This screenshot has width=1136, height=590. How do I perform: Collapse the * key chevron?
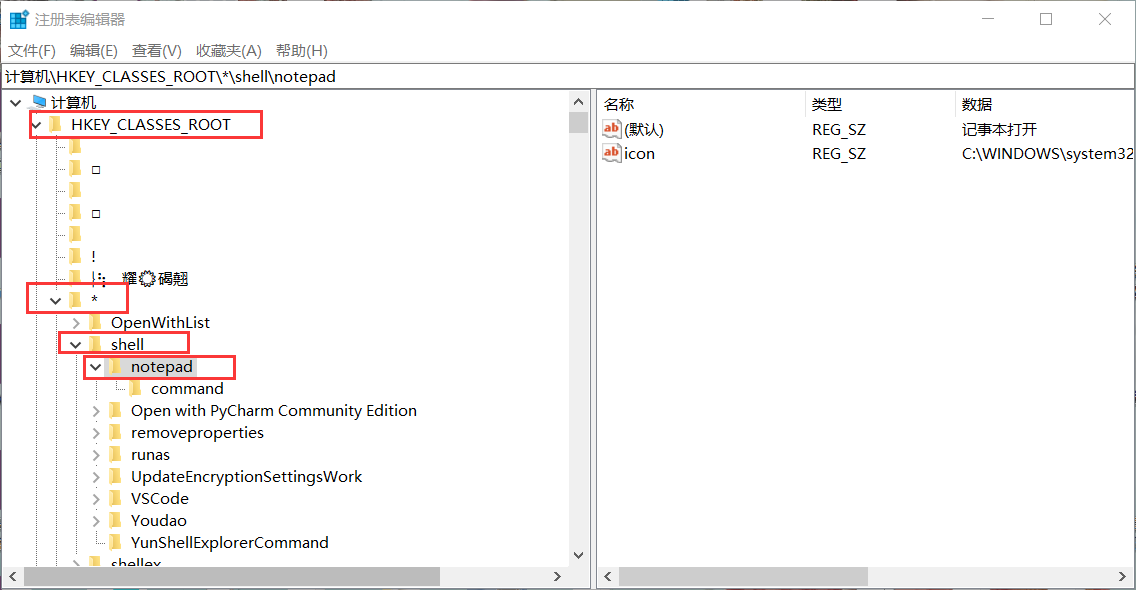coord(56,300)
